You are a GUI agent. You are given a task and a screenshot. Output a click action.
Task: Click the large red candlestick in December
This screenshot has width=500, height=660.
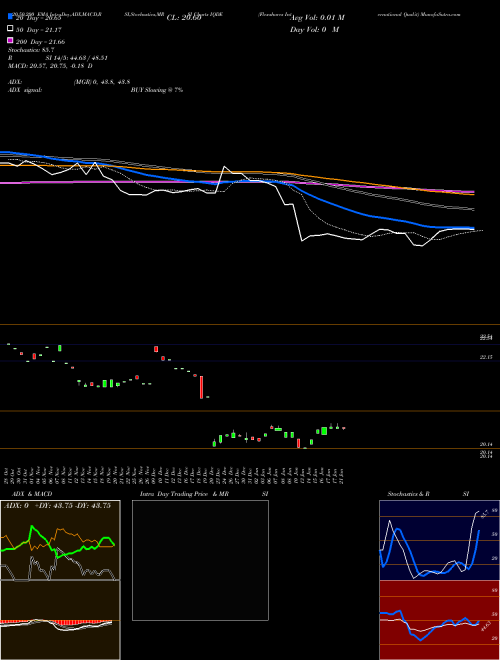tap(202, 387)
